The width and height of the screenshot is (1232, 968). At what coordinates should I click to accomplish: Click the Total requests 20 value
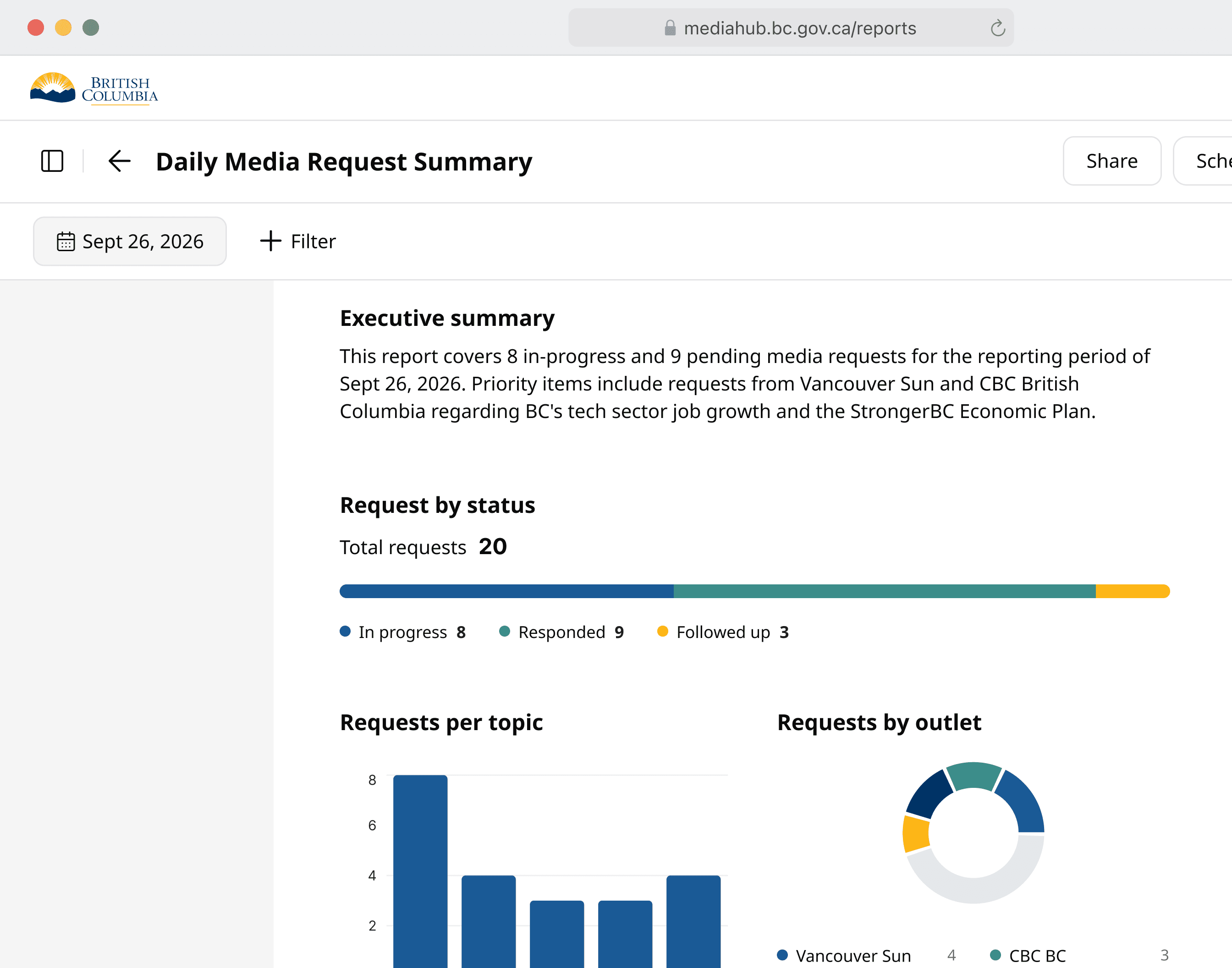(x=492, y=547)
